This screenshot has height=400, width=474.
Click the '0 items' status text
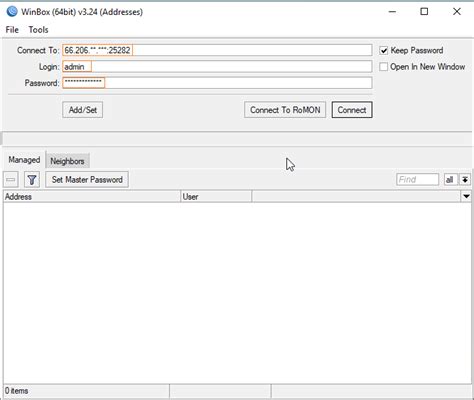click(x=17, y=391)
